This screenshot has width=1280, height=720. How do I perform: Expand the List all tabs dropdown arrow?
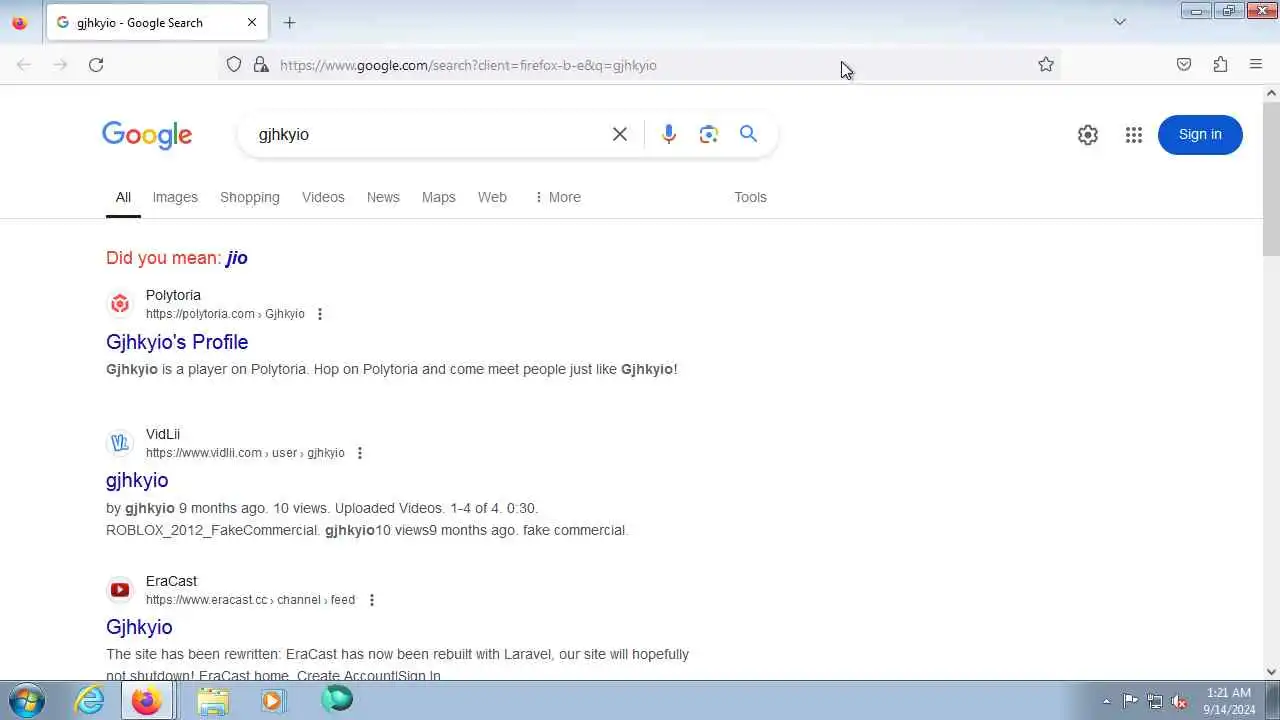[1120, 22]
